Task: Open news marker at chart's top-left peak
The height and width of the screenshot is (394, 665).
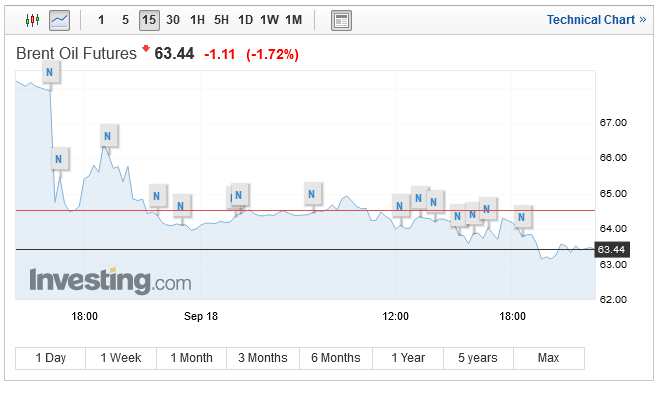Action: point(50,72)
